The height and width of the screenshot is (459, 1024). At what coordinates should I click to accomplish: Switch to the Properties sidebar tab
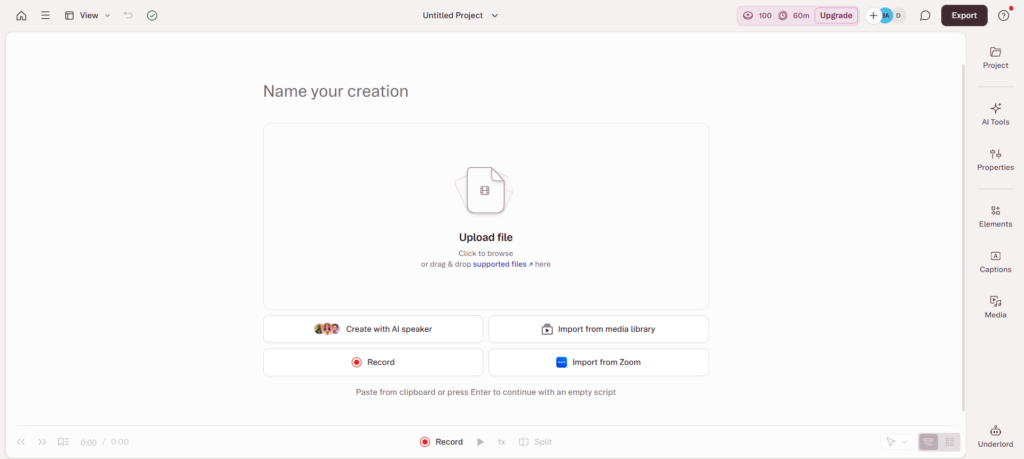point(995,160)
